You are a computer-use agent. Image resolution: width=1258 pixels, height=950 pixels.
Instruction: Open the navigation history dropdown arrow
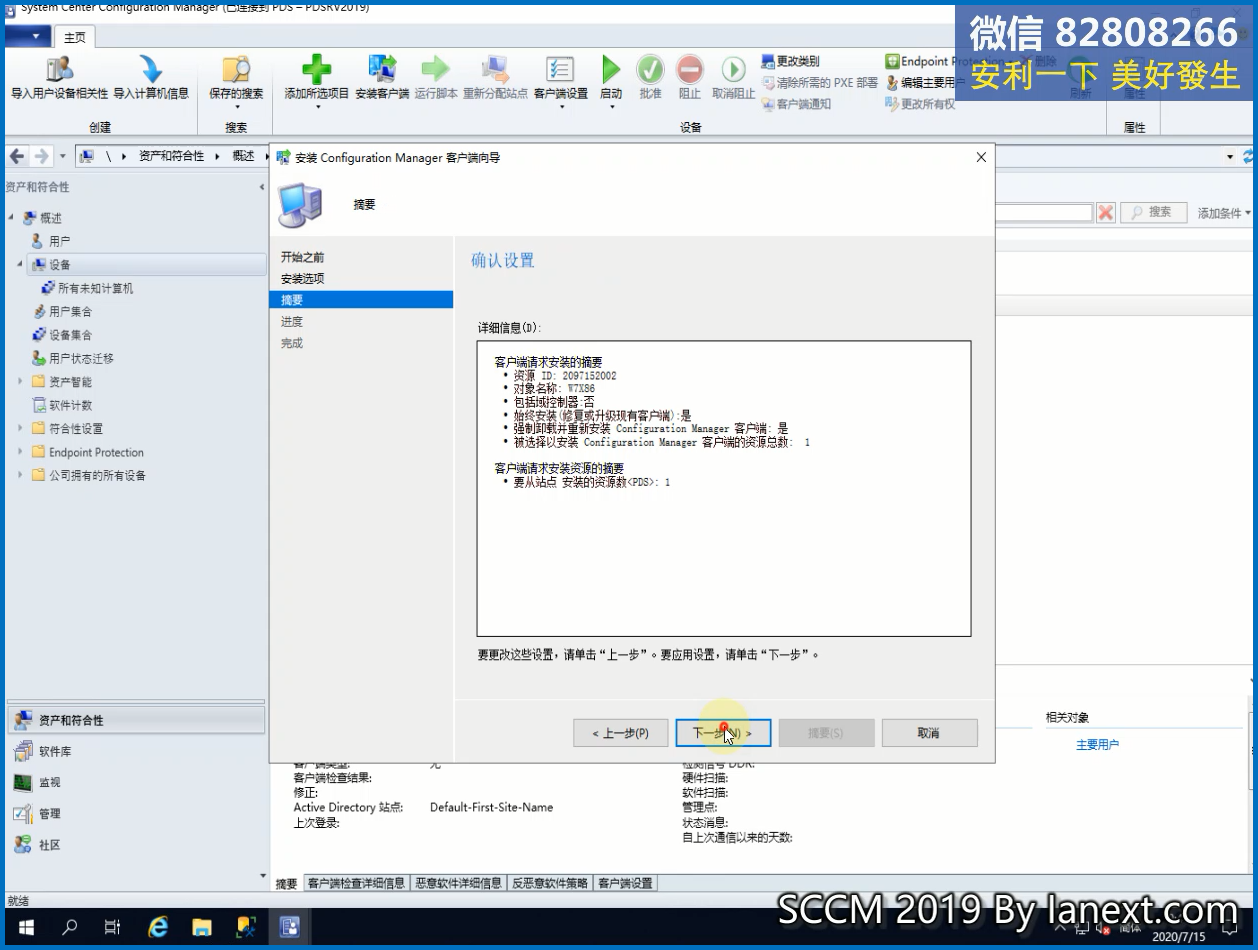[62, 156]
